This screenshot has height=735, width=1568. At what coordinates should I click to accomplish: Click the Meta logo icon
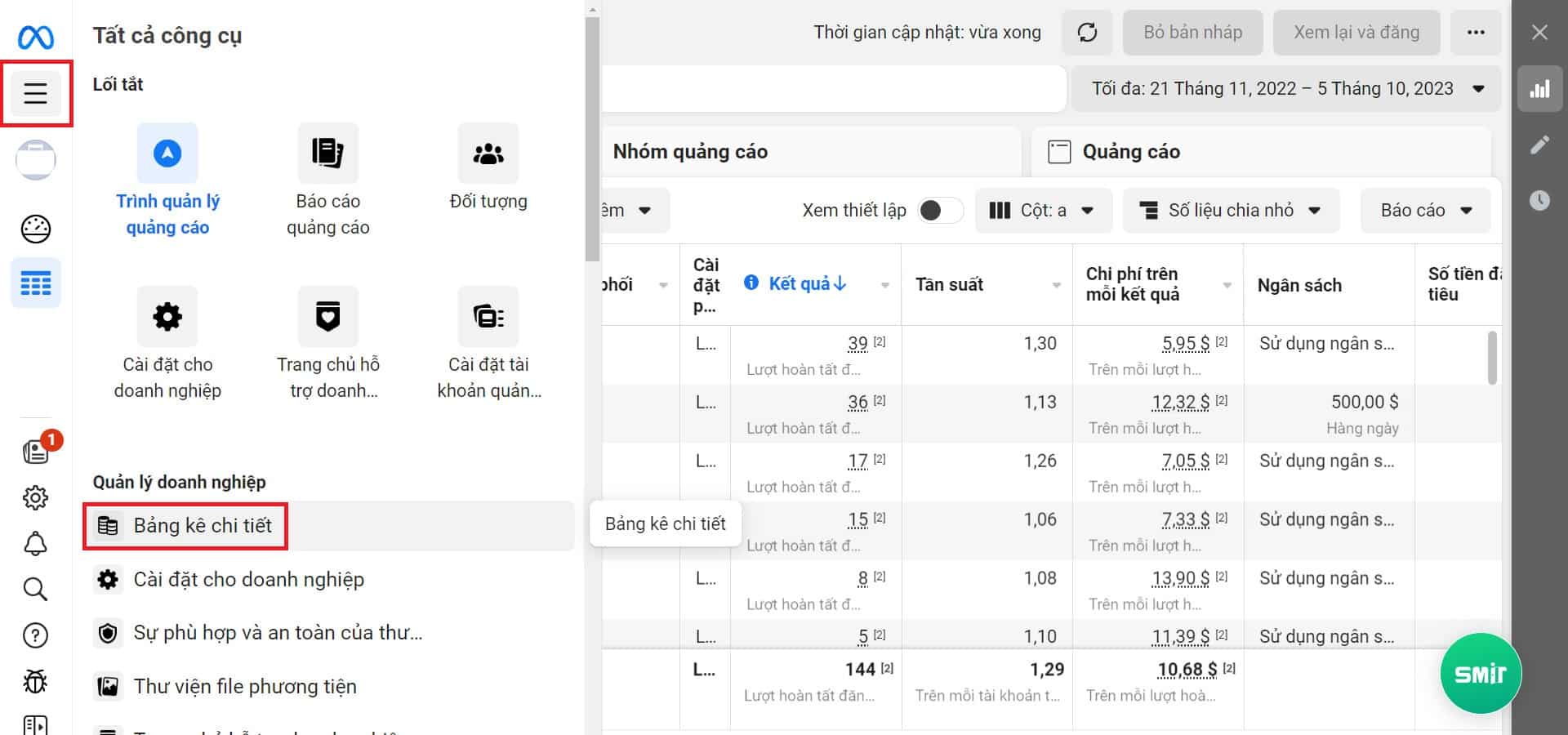[35, 37]
